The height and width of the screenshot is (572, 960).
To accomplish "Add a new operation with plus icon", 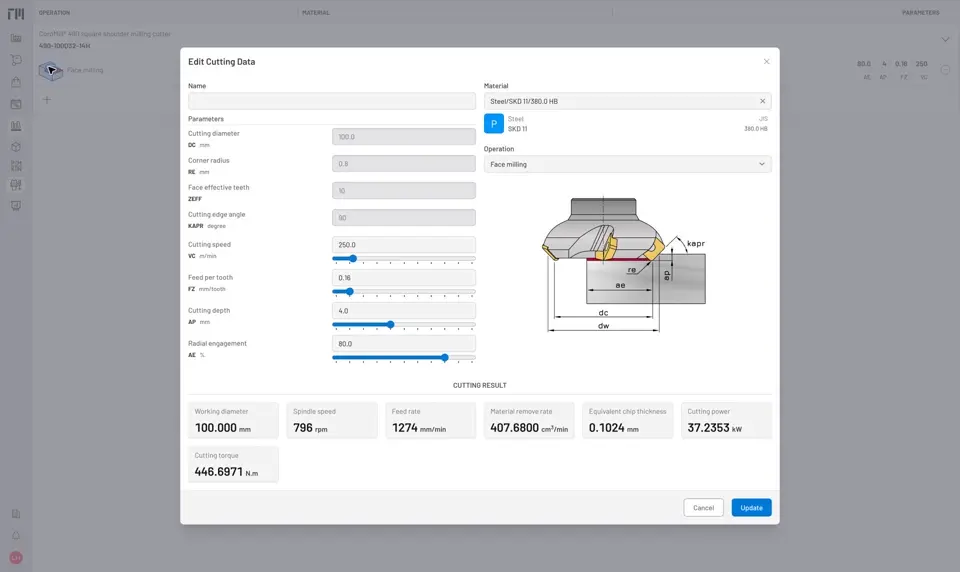I will pos(47,99).
